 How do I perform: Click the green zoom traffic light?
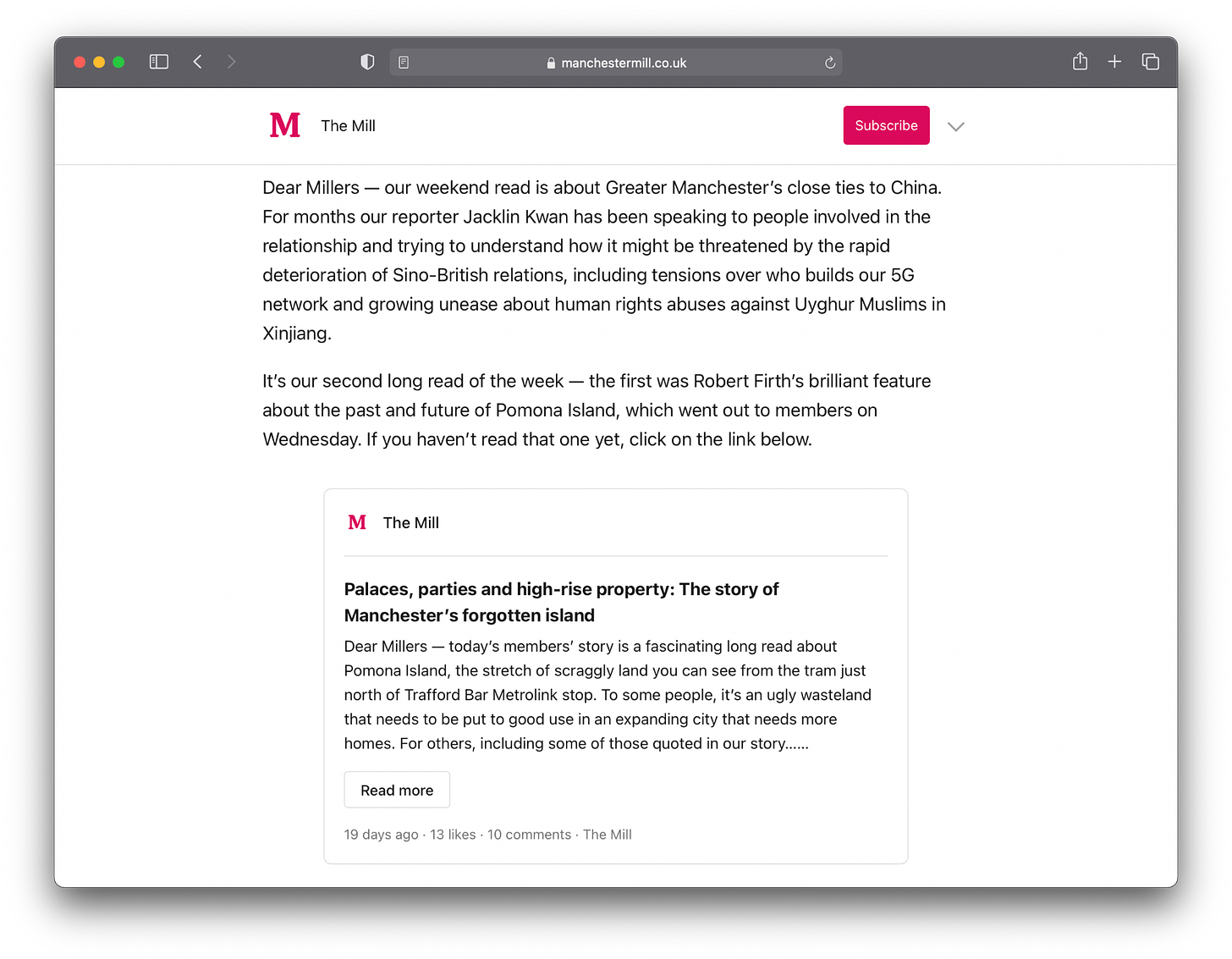point(118,61)
